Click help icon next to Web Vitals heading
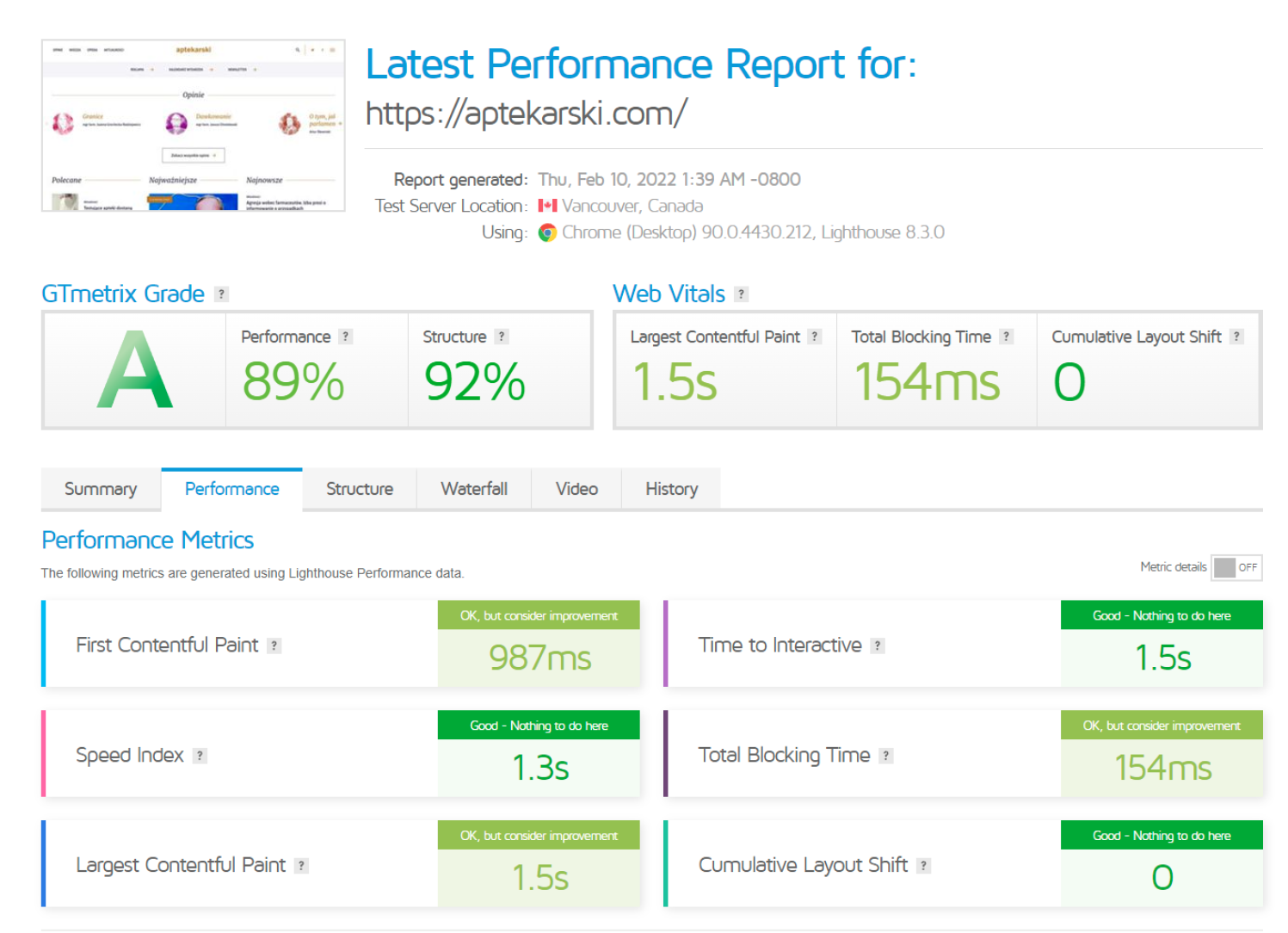1288x933 pixels. 741,294
